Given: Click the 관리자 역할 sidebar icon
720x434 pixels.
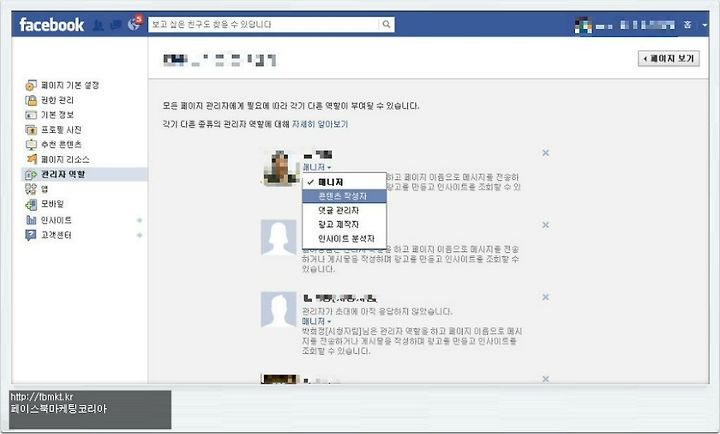Looking at the screenshot, I should (31, 175).
